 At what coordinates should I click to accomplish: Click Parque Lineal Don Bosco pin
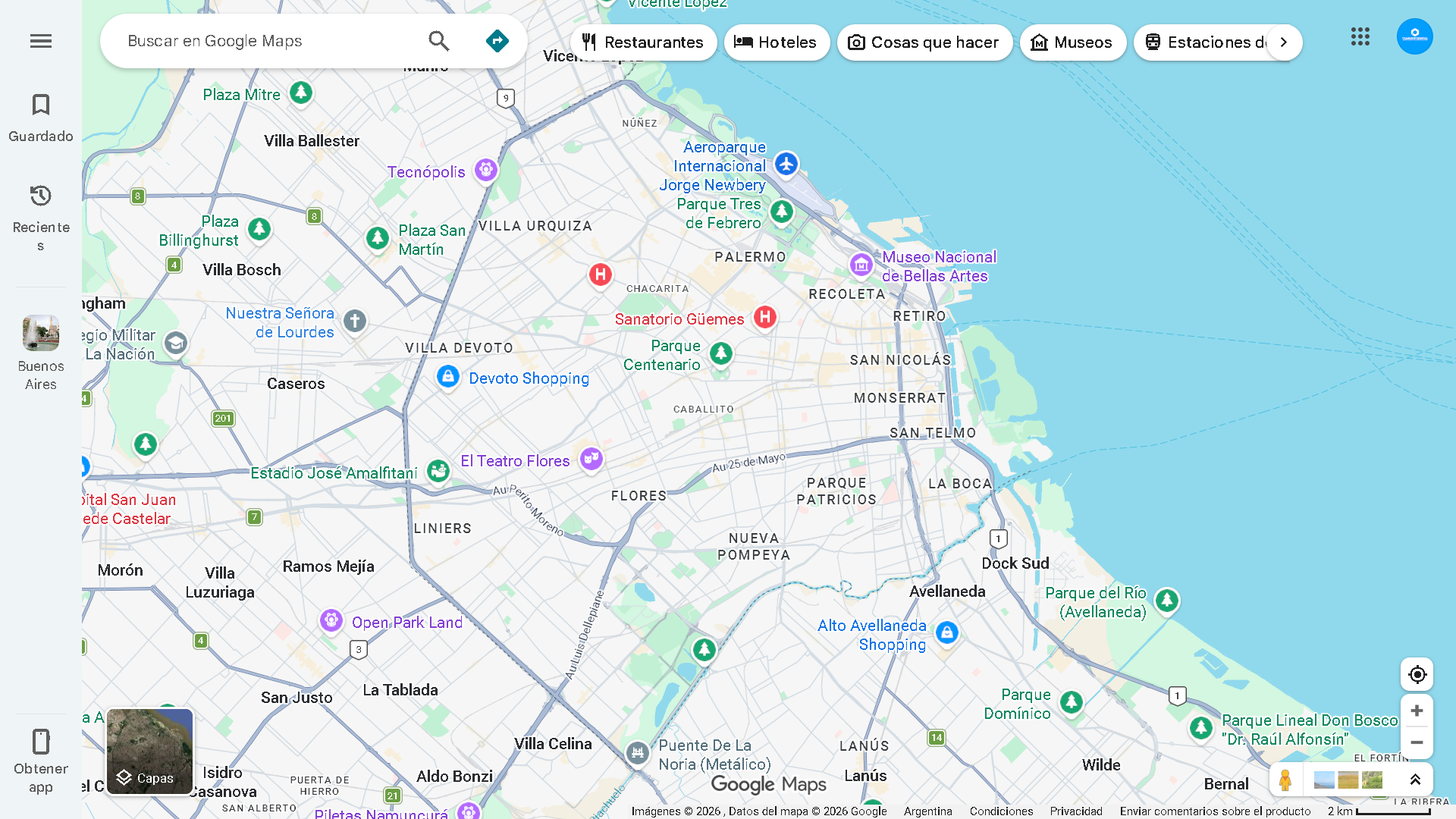(1201, 728)
